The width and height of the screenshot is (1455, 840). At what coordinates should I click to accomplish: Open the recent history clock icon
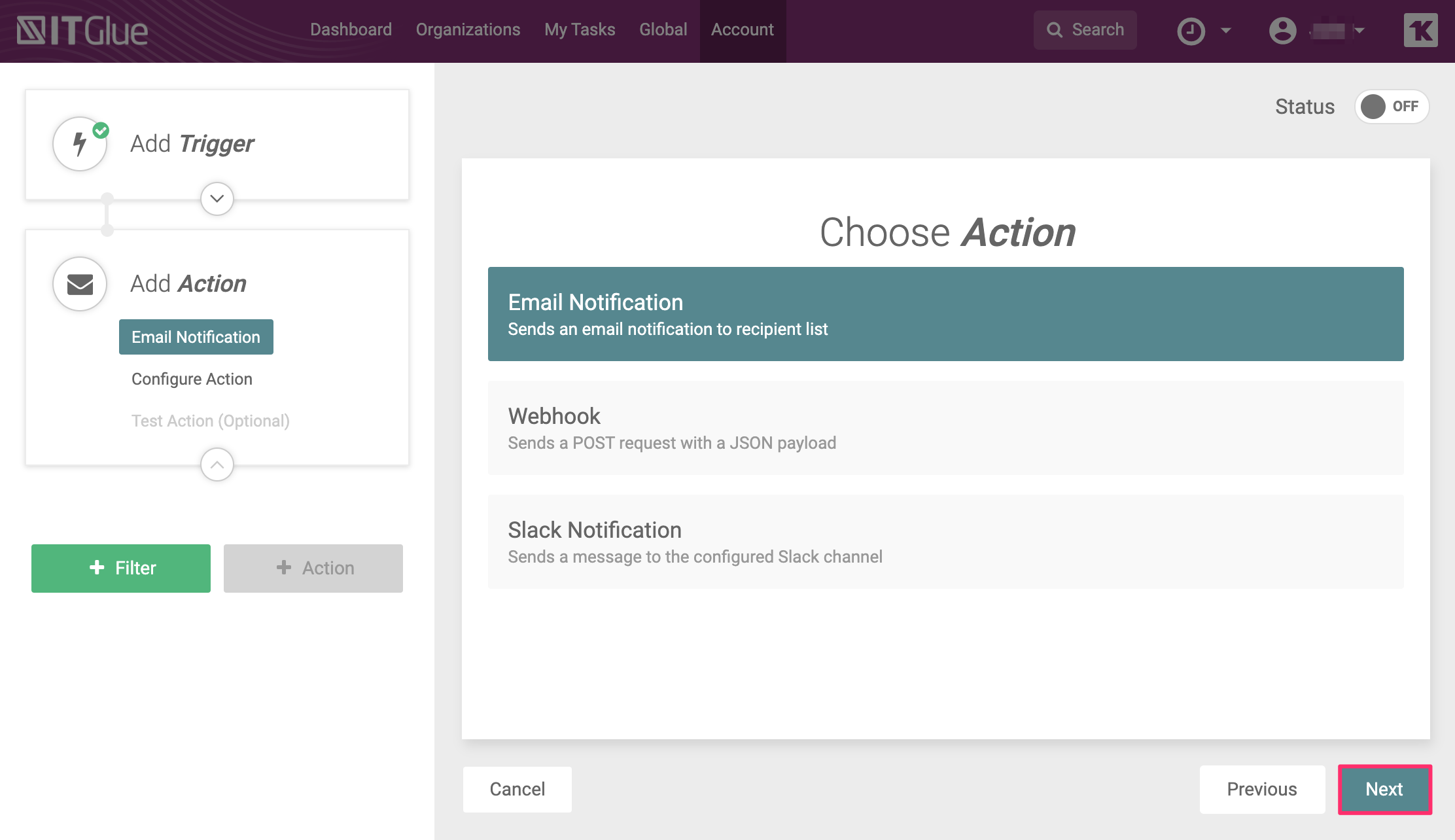click(x=1191, y=31)
